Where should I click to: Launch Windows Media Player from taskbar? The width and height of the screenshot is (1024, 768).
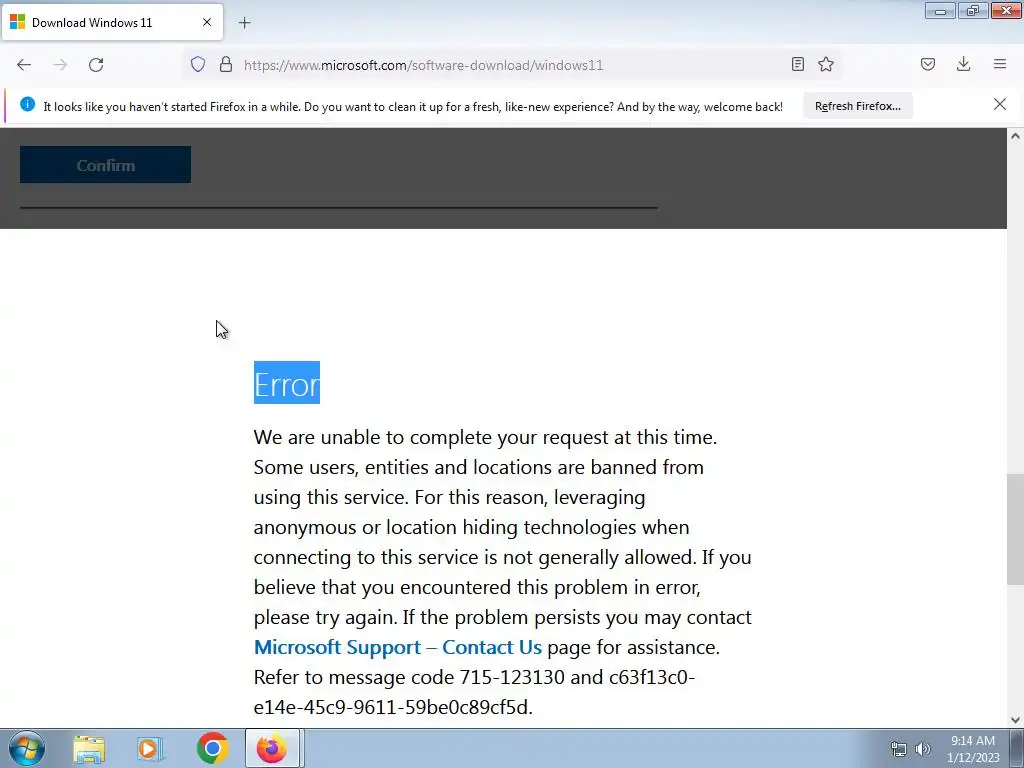(150, 748)
